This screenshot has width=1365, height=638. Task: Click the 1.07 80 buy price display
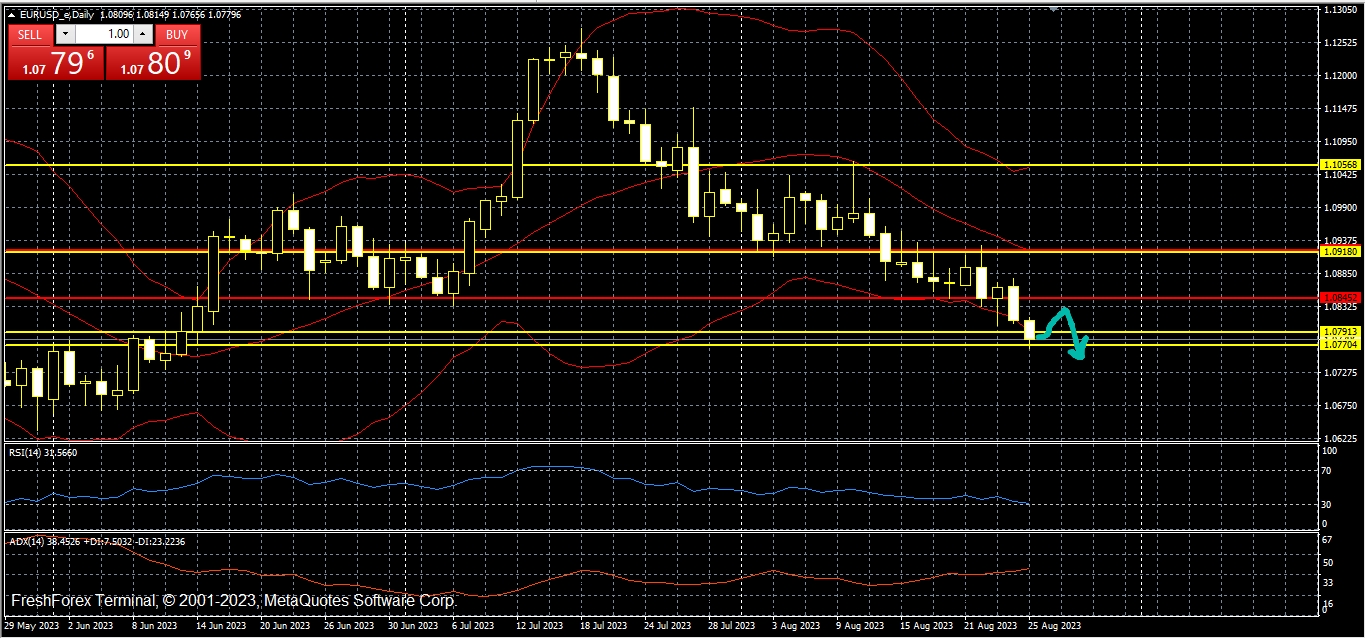tap(153, 64)
